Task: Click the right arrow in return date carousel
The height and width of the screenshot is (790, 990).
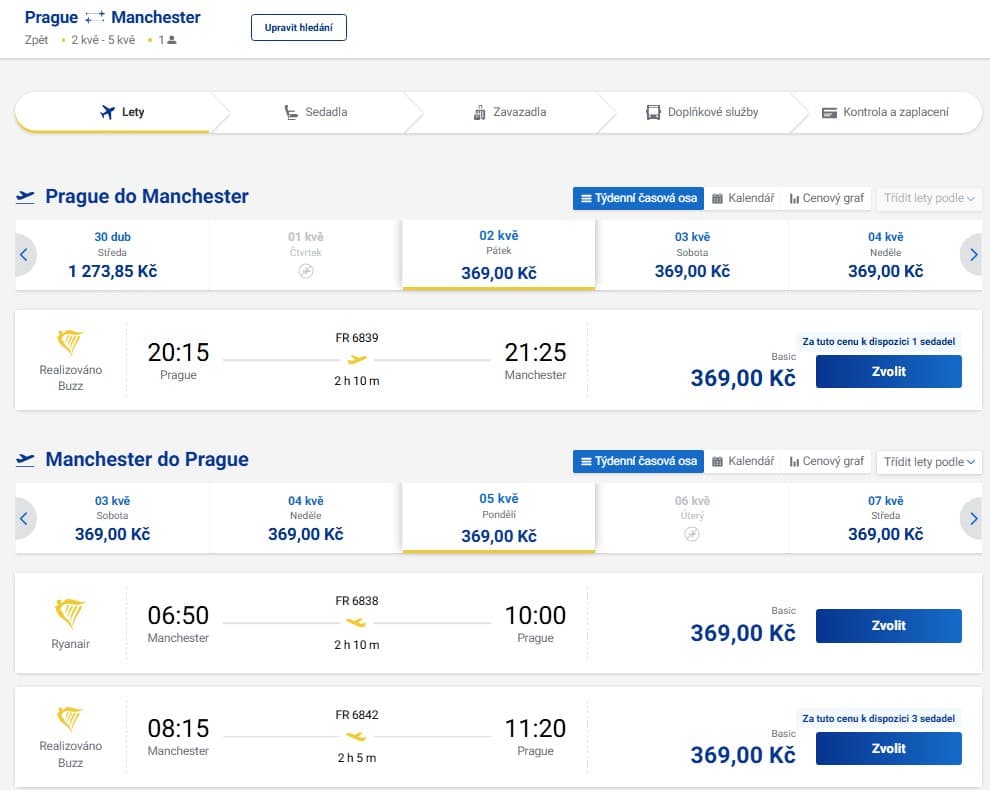Action: (x=972, y=518)
